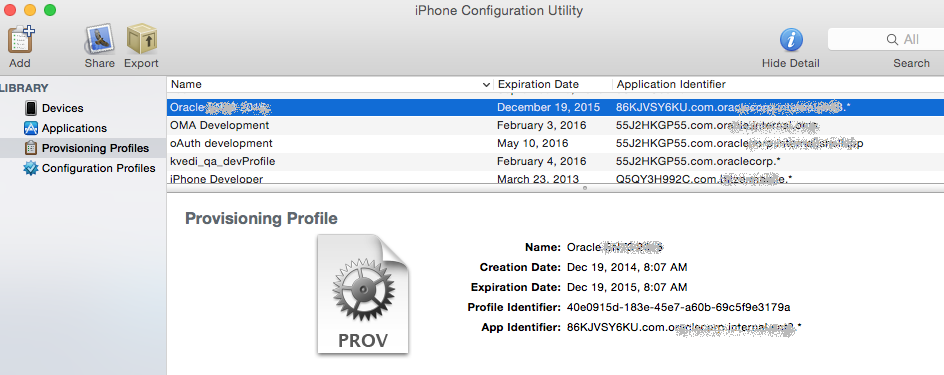Click the February 4, 2016 expiration cell
The image size is (944, 375).
point(541,161)
